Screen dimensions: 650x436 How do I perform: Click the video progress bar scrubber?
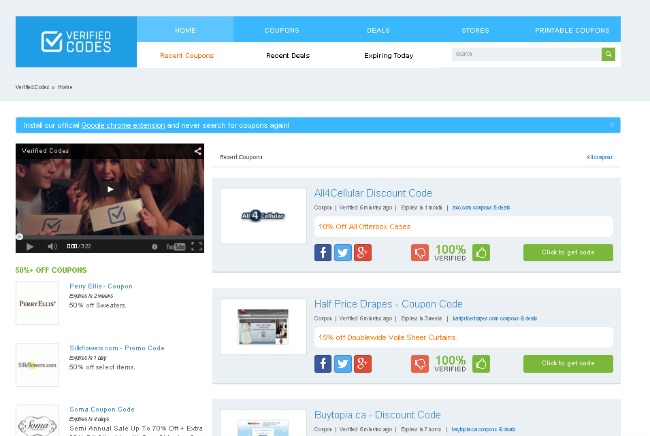click(19, 237)
